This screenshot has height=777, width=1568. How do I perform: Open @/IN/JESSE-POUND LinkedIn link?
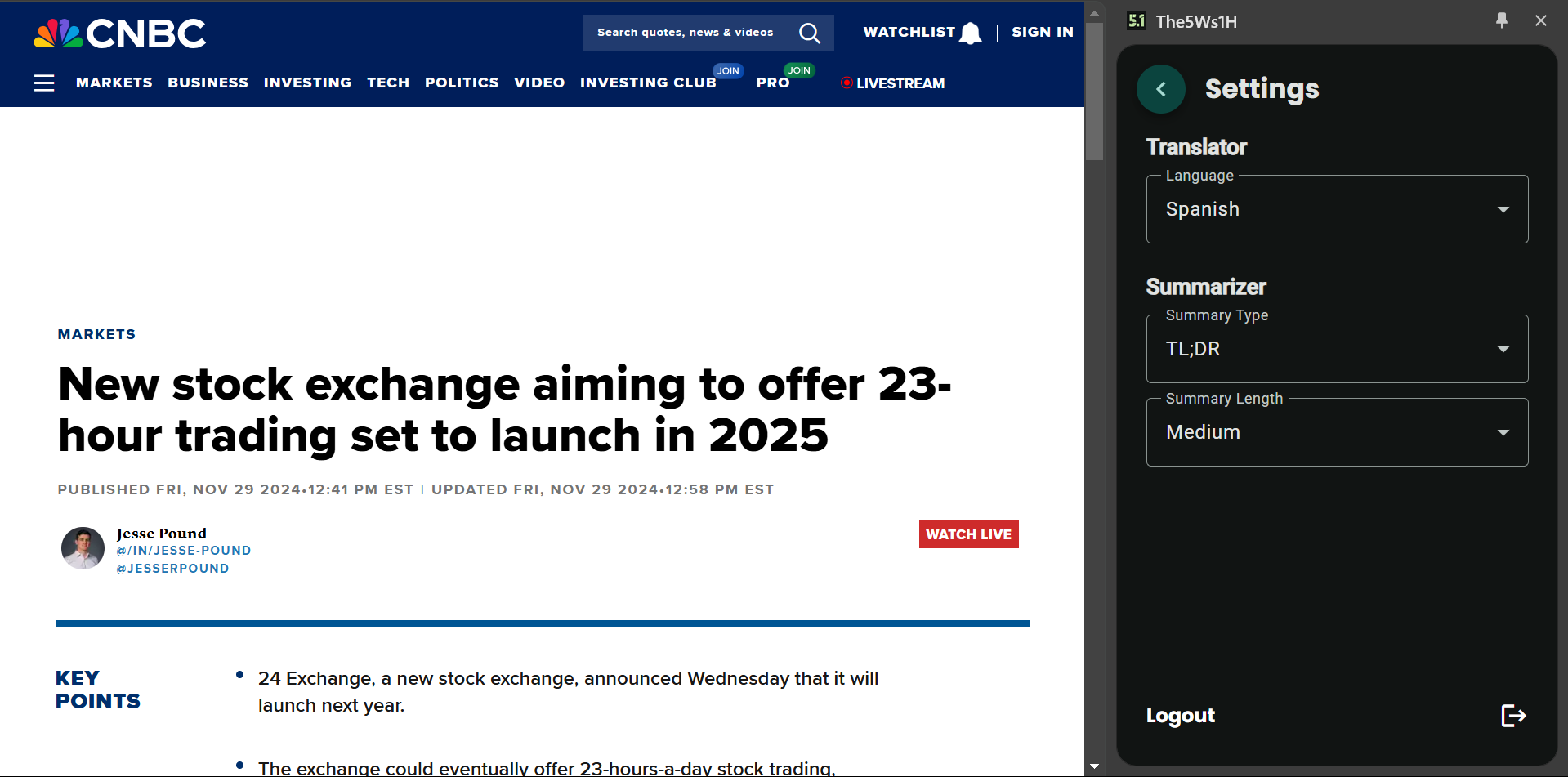(x=183, y=551)
